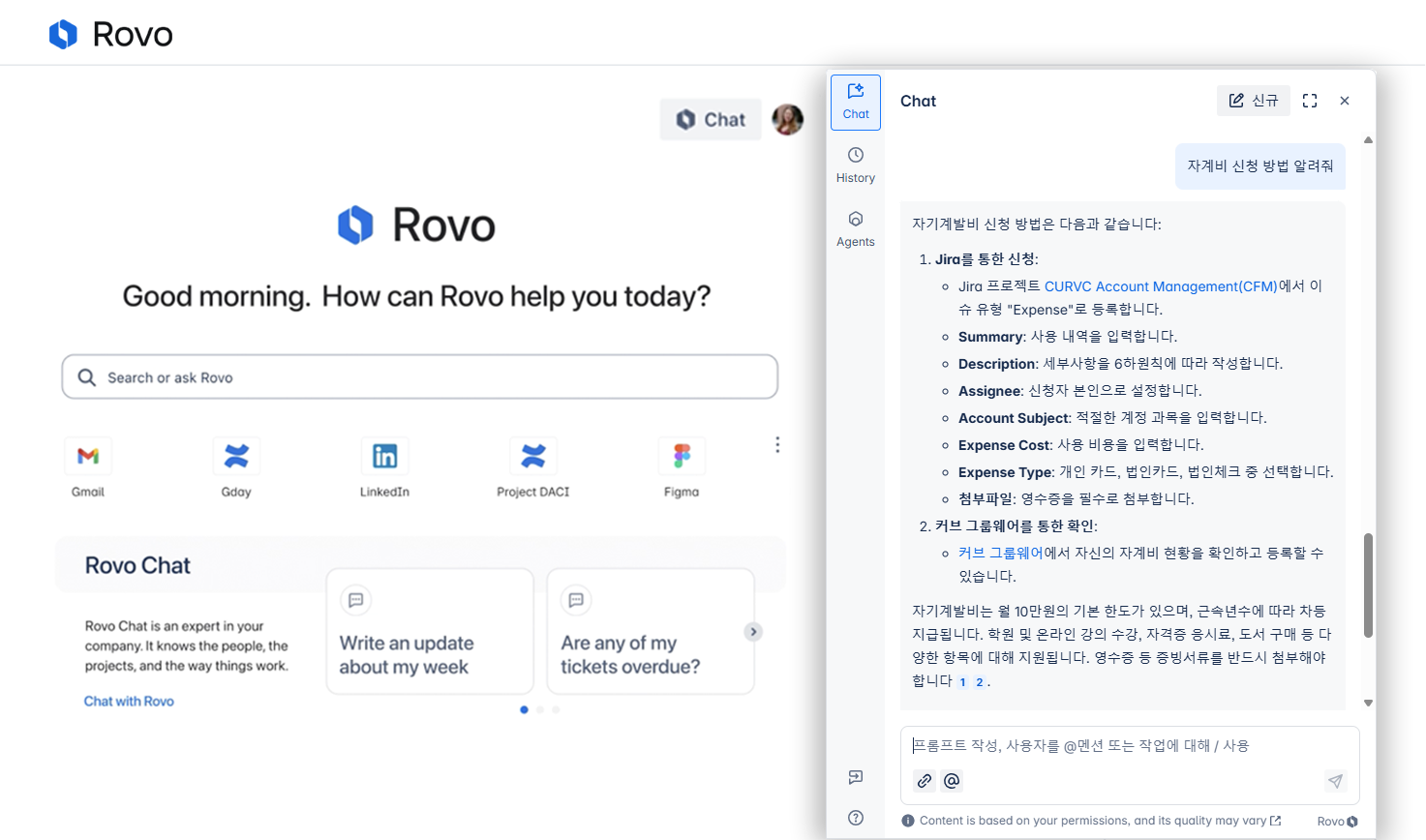Click the attach link icon

coord(925,781)
